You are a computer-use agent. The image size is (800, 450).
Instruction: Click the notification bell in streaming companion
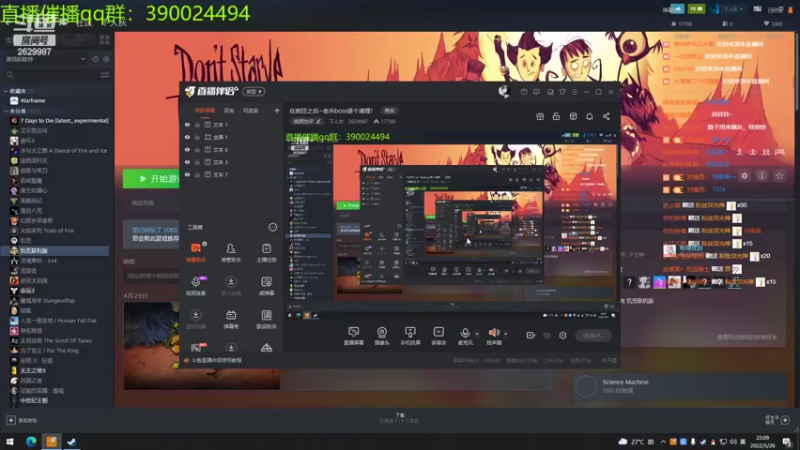coord(589,116)
